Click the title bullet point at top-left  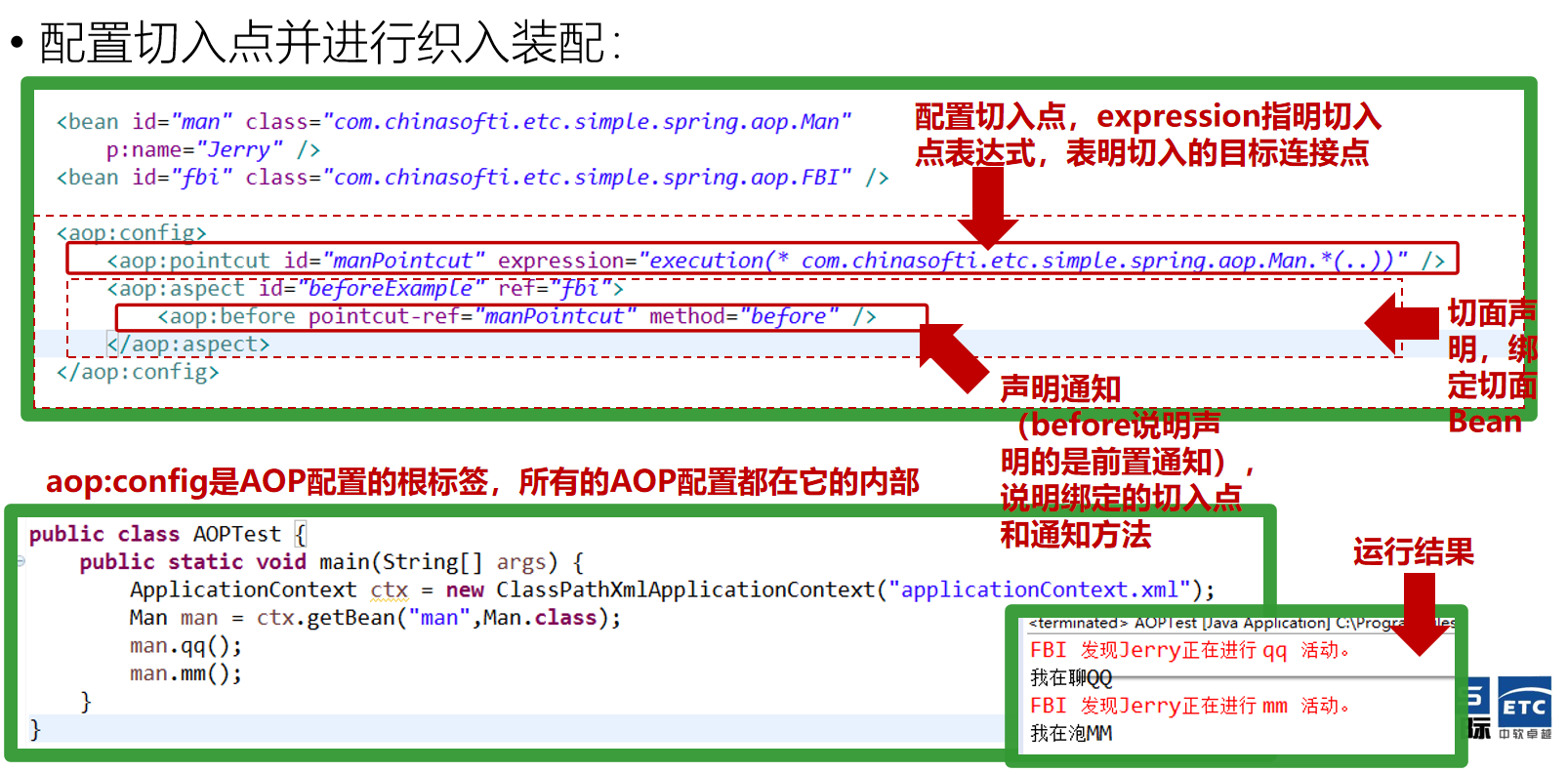(16, 43)
